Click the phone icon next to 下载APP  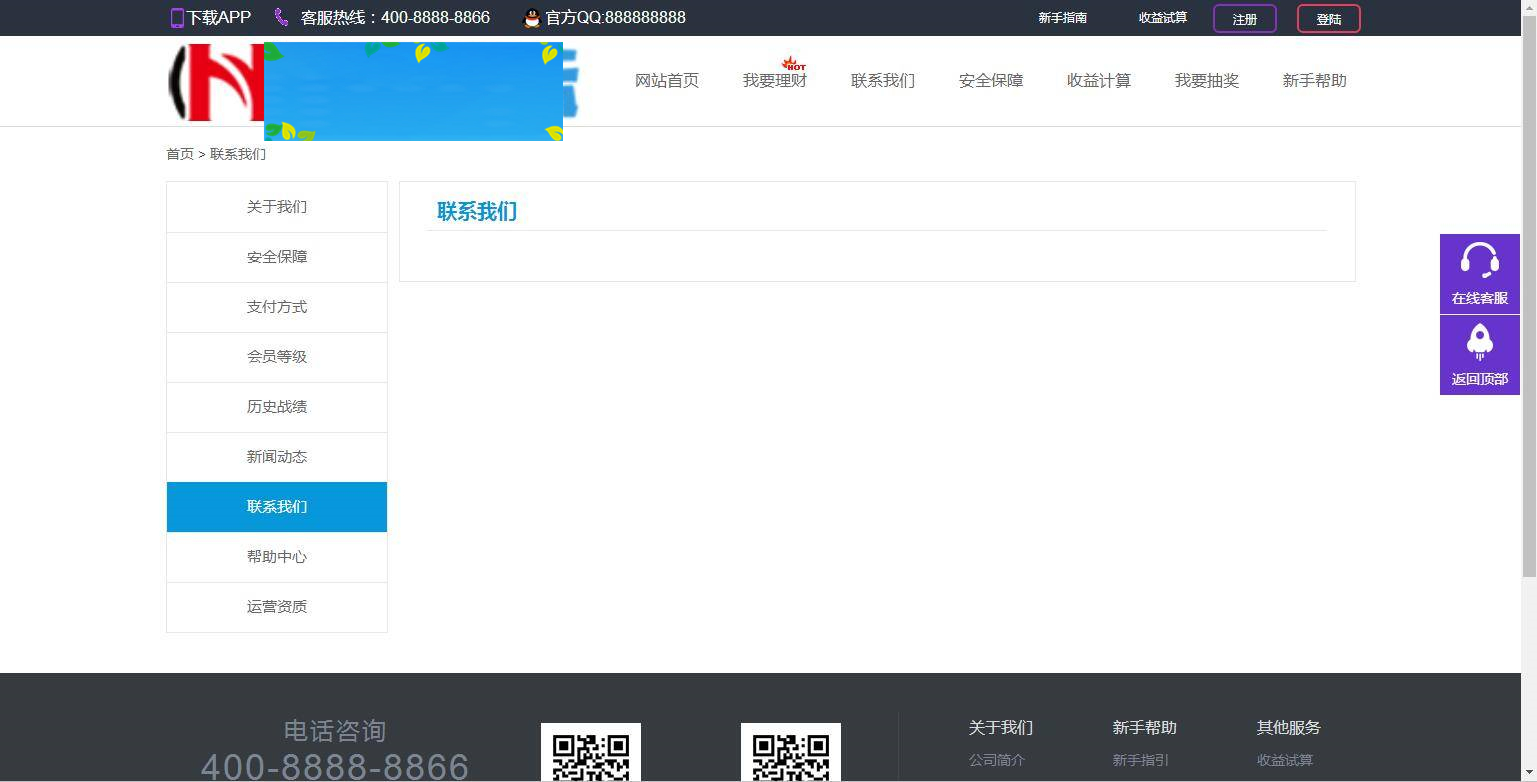[176, 17]
